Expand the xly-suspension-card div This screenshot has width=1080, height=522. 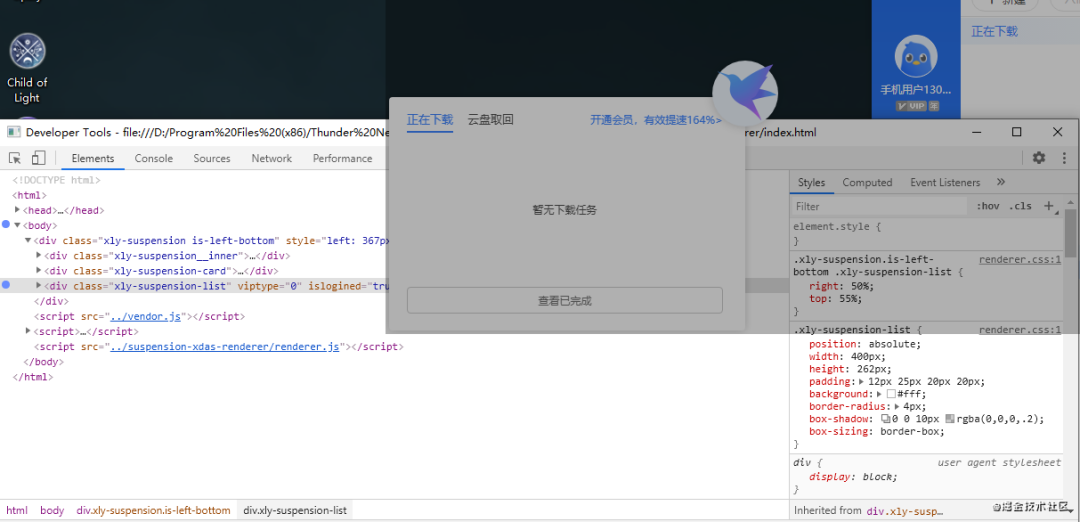(39, 270)
